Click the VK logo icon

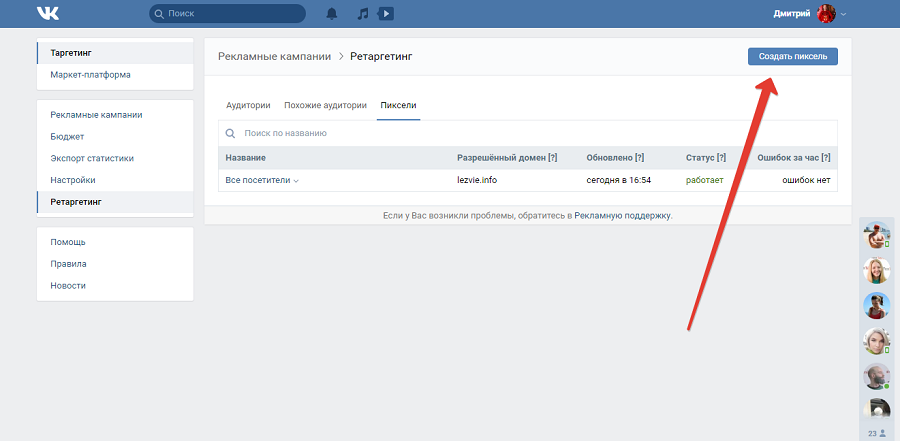point(48,13)
